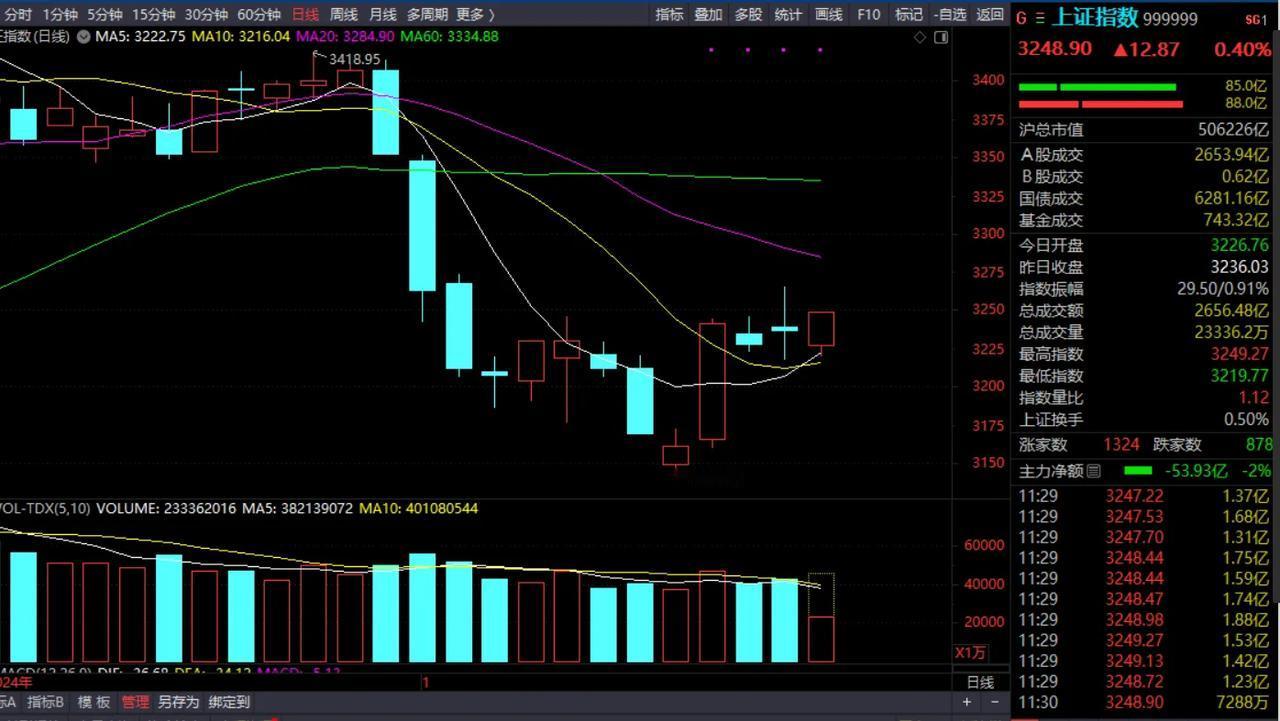Click 另存为 save-as button

178,702
